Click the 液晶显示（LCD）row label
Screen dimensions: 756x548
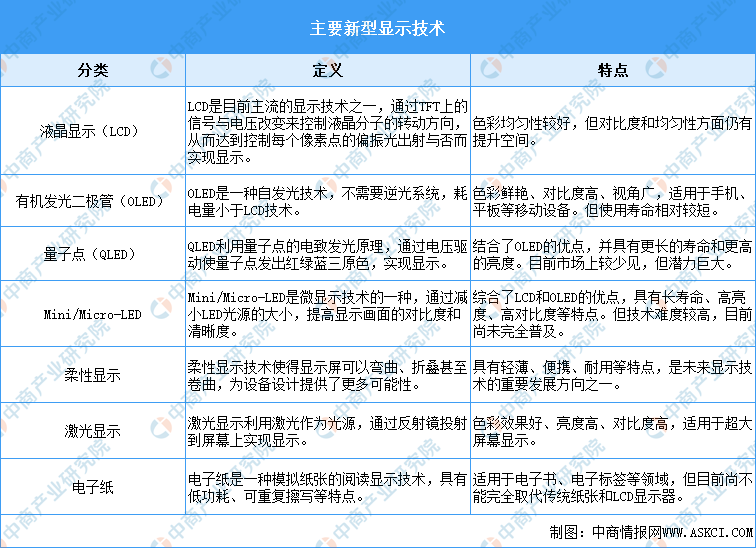(93, 131)
